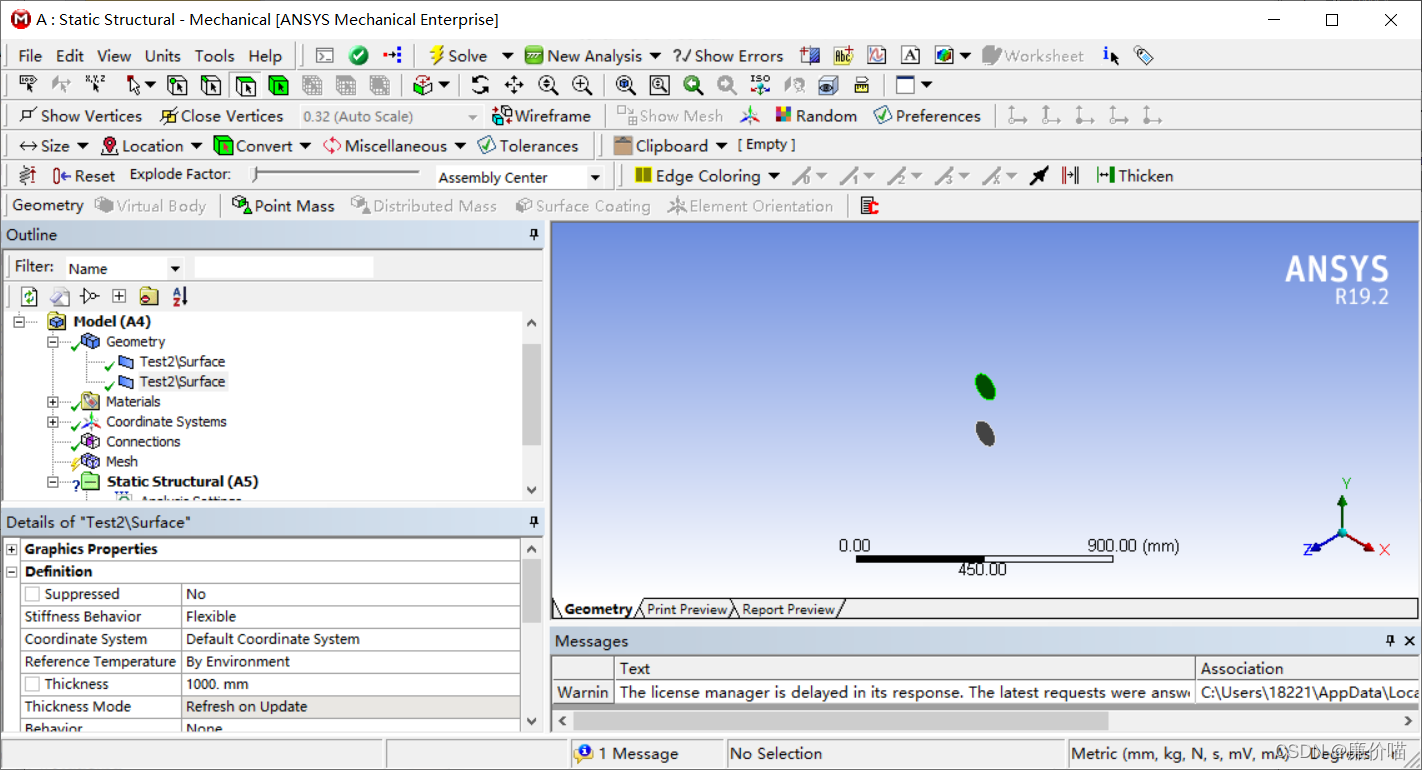
Task: Click the Sort A-Z icon in Outline
Action: tap(179, 296)
